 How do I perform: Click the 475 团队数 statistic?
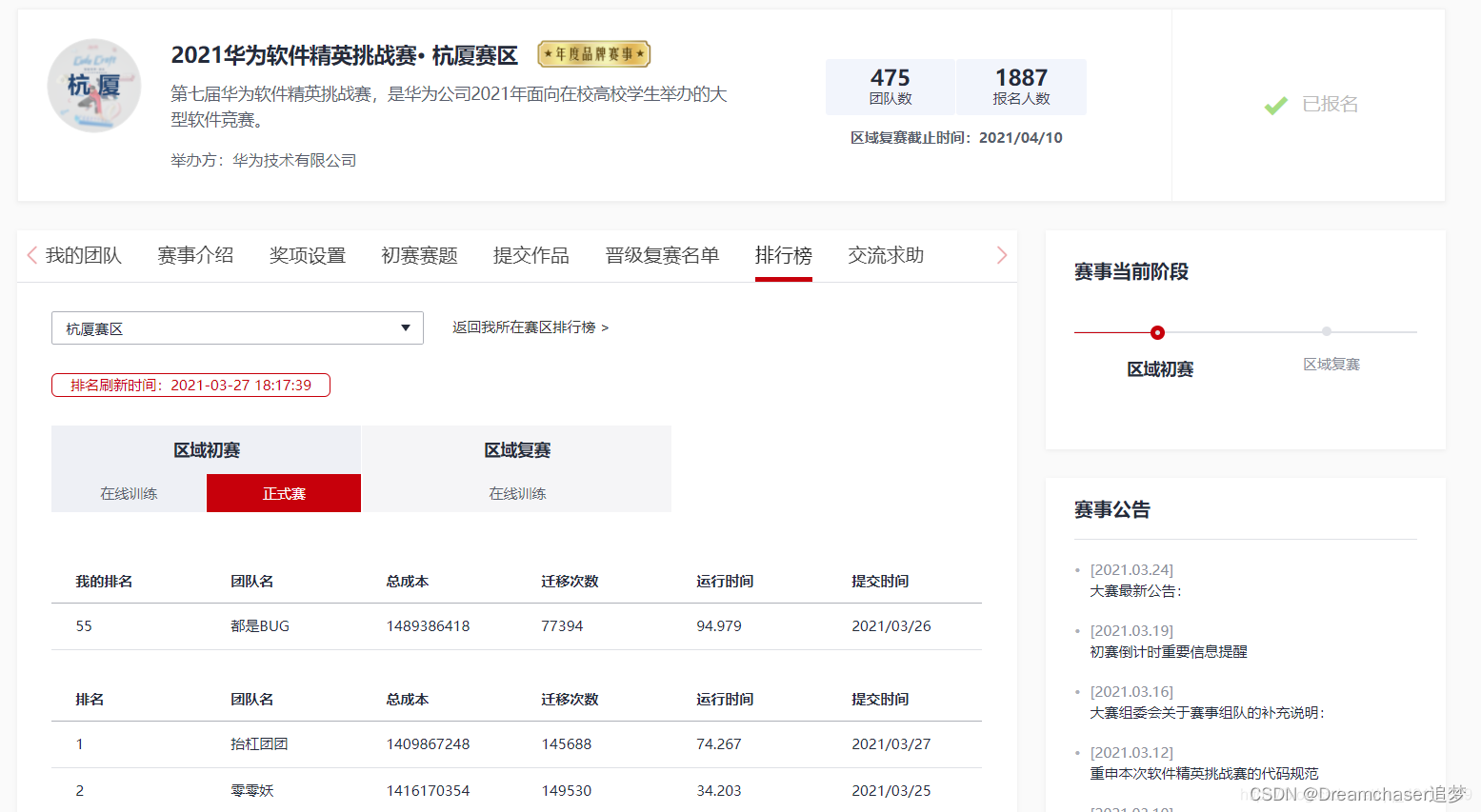[891, 87]
